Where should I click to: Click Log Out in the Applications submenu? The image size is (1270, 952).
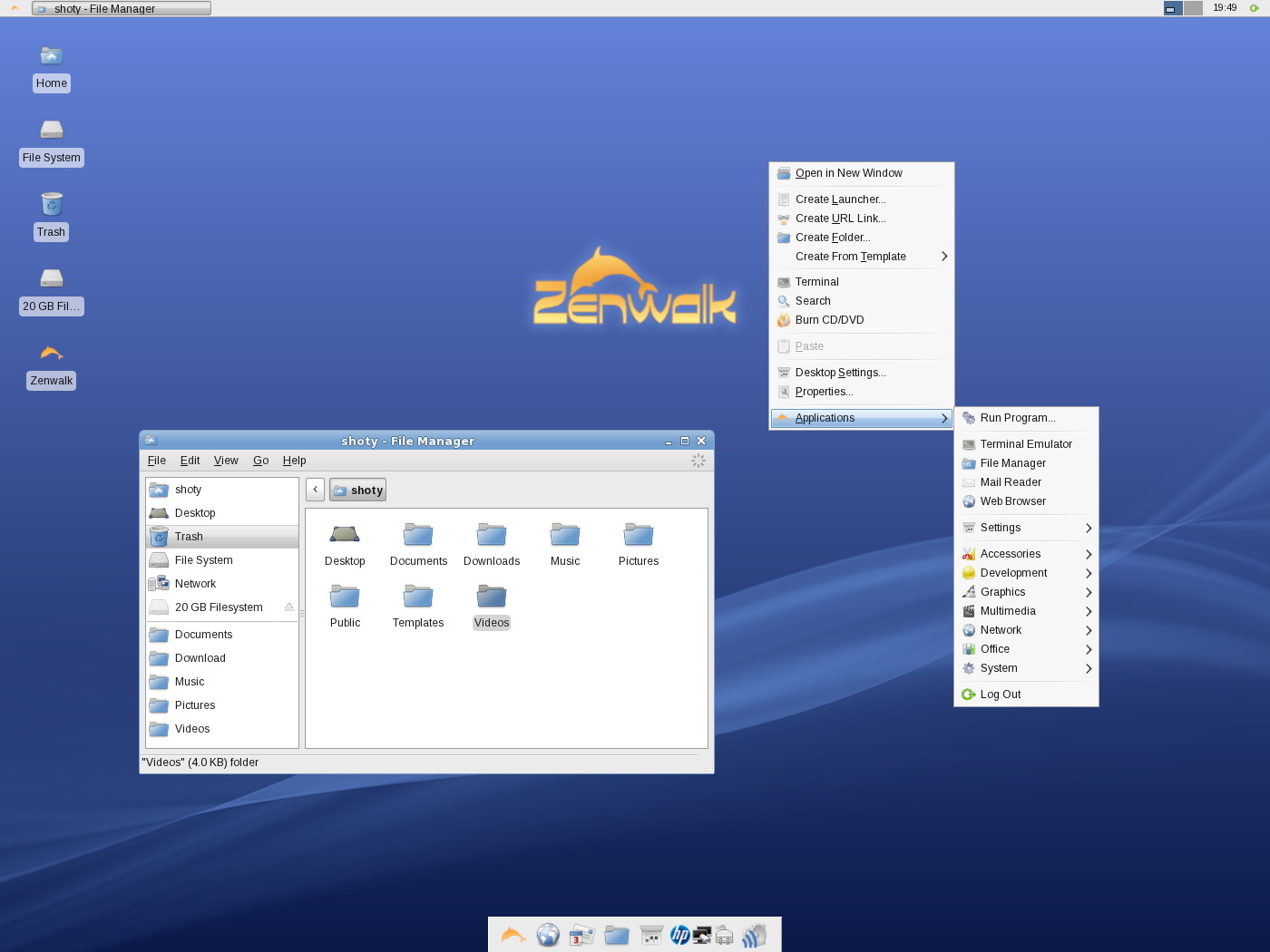[1001, 694]
